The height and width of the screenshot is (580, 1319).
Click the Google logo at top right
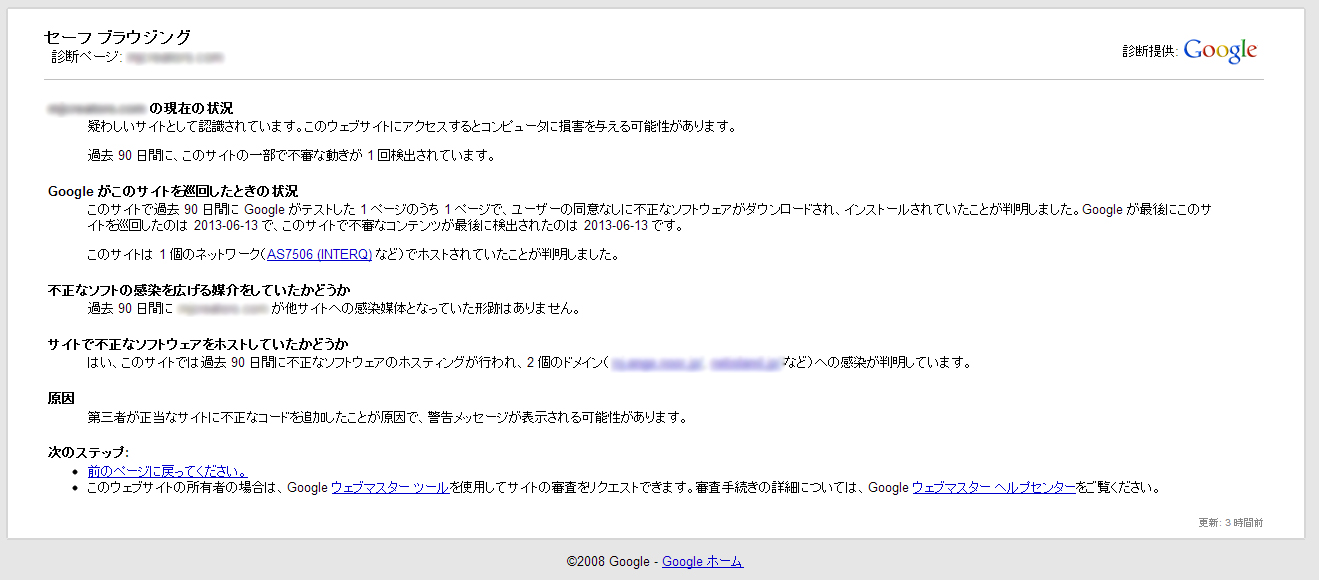tap(1220, 51)
